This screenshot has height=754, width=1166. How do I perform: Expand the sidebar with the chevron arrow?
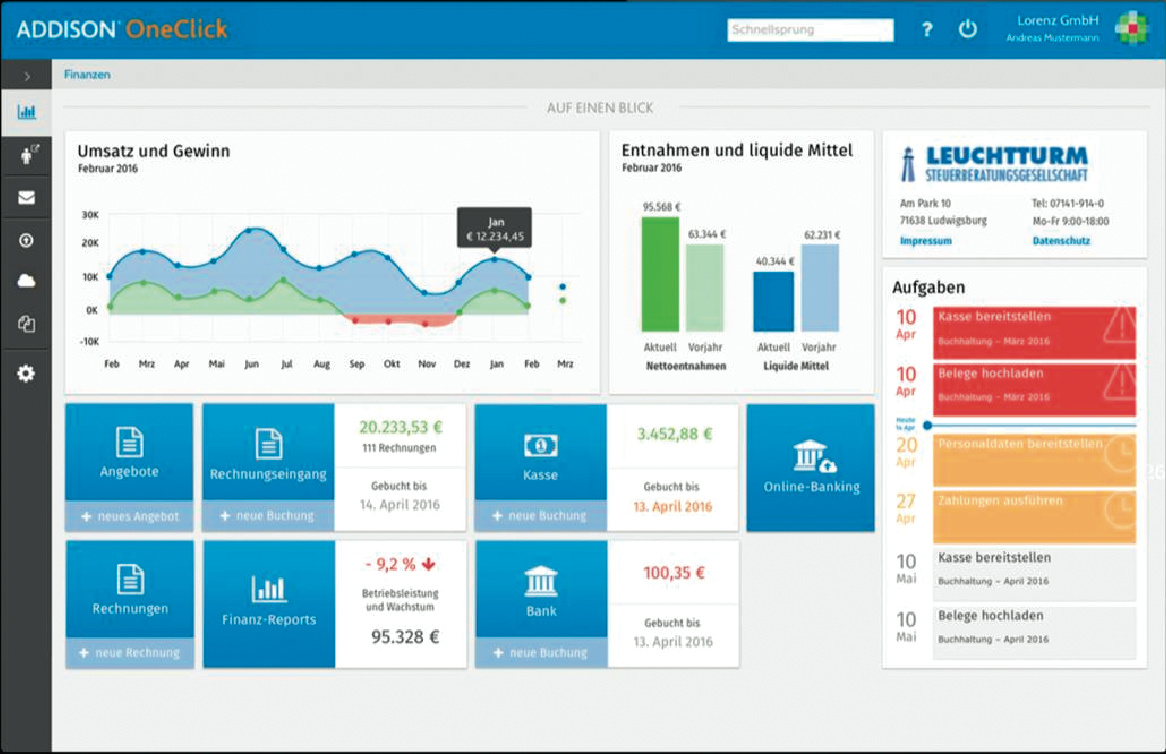pyautogui.click(x=27, y=76)
